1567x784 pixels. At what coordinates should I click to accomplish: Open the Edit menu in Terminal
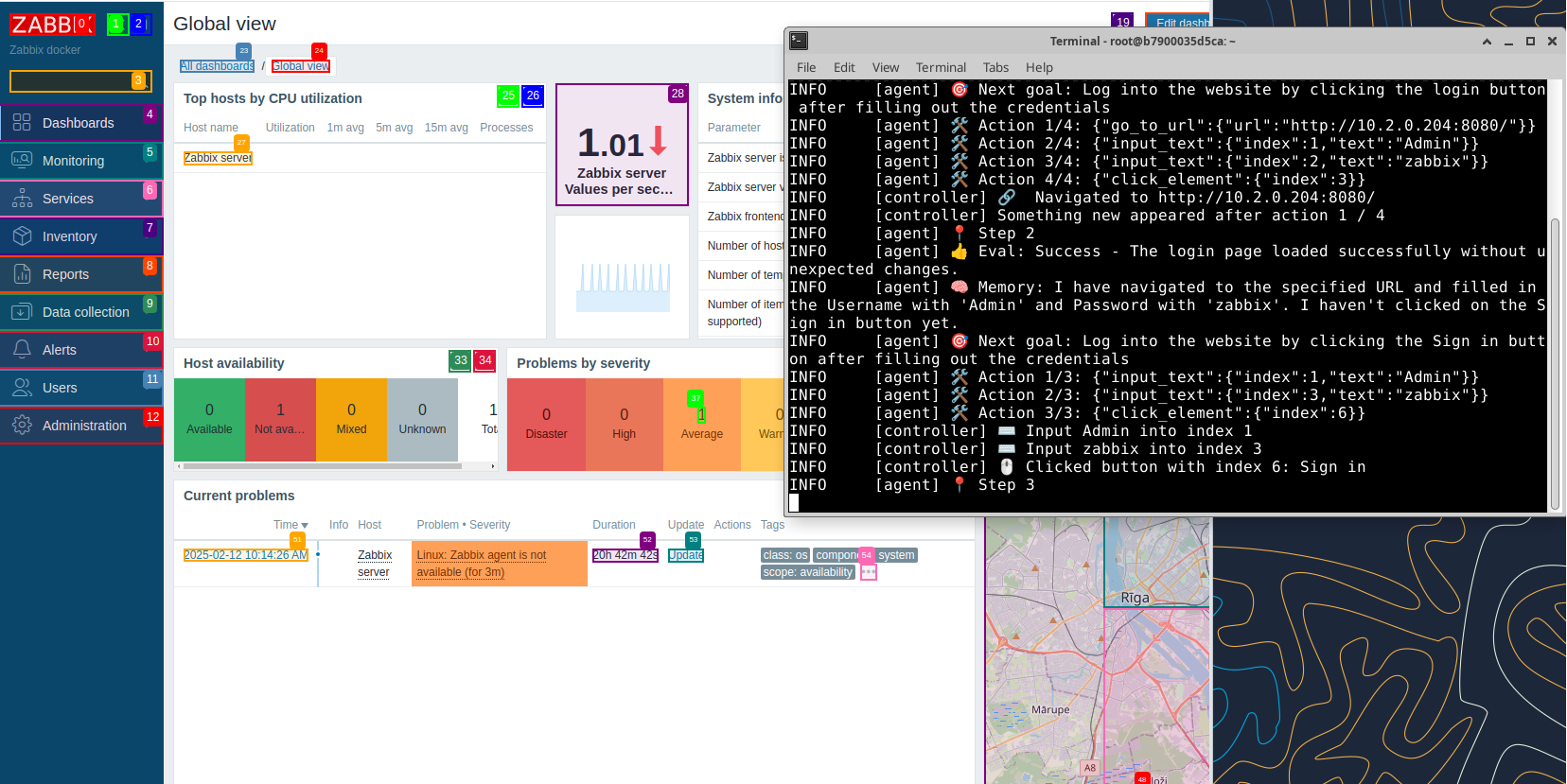click(x=844, y=67)
